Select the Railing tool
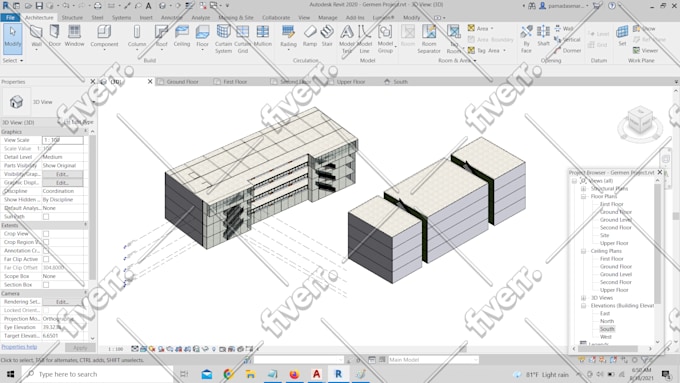680x383 pixels. tap(288, 36)
